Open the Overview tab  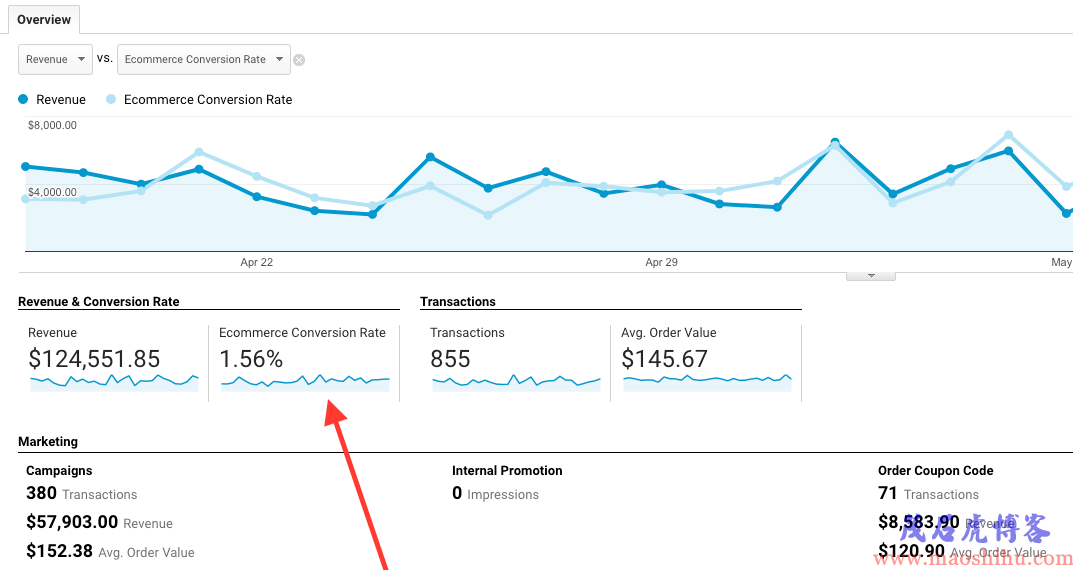[x=44, y=20]
